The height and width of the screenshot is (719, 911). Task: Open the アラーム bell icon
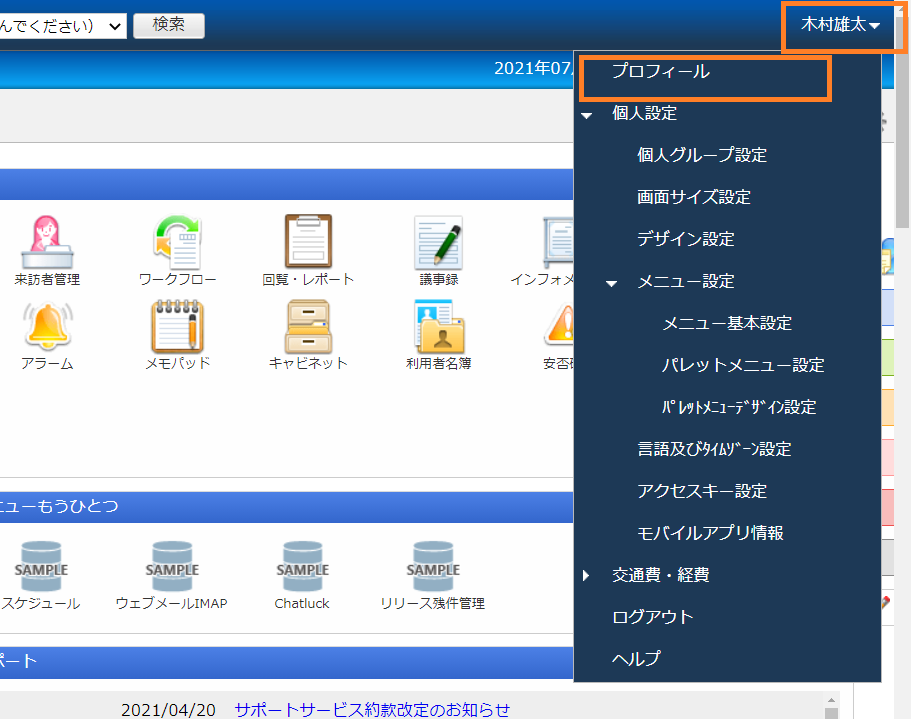tap(47, 325)
